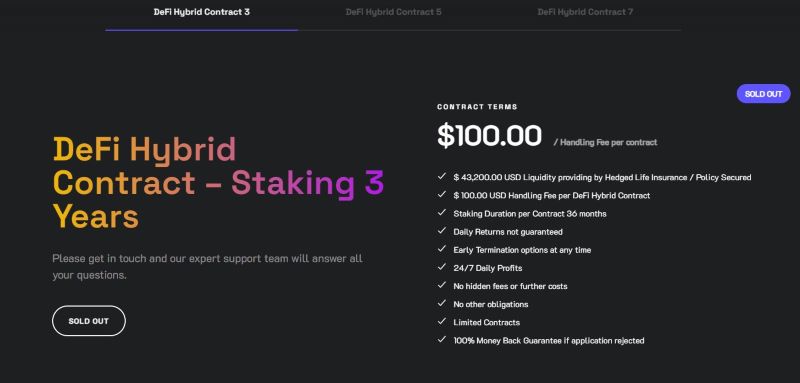Click the get in touch support paragraph

207,267
